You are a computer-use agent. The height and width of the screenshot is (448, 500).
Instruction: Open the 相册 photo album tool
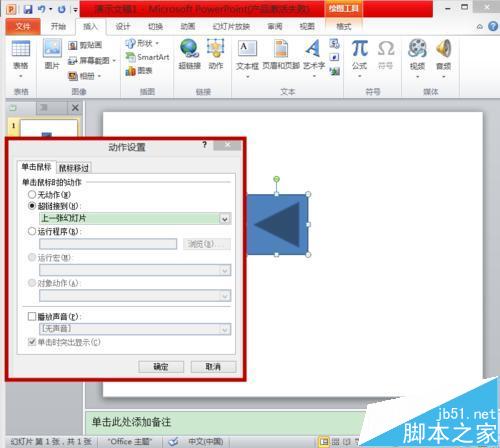(x=82, y=76)
